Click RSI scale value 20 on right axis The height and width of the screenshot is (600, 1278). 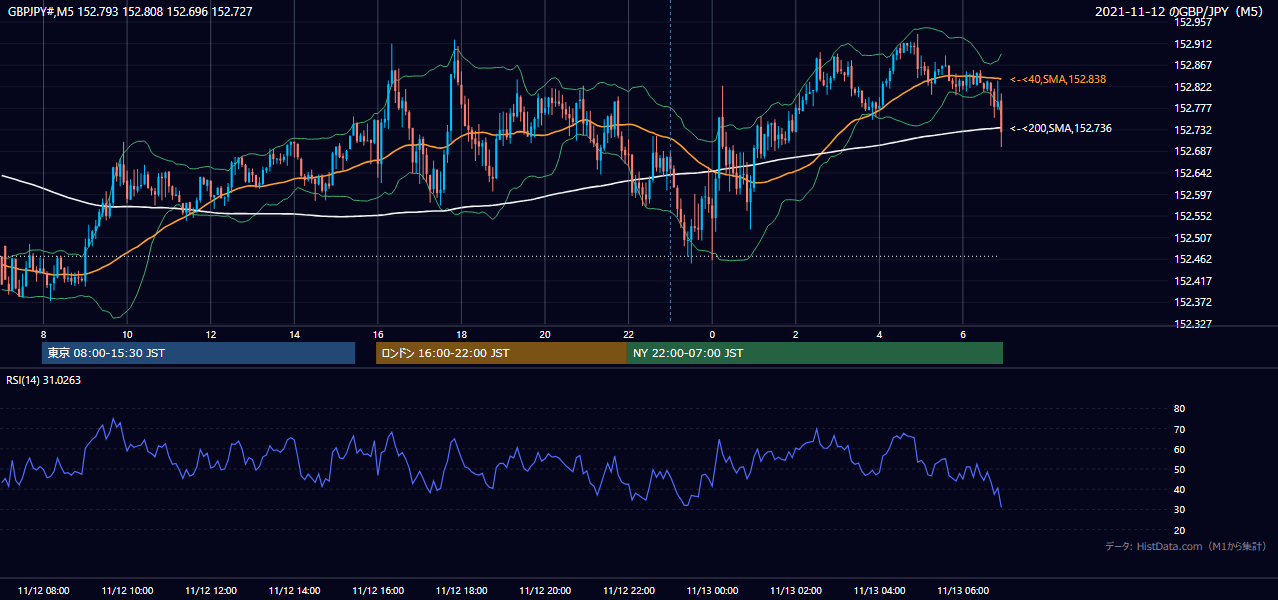tap(1179, 530)
